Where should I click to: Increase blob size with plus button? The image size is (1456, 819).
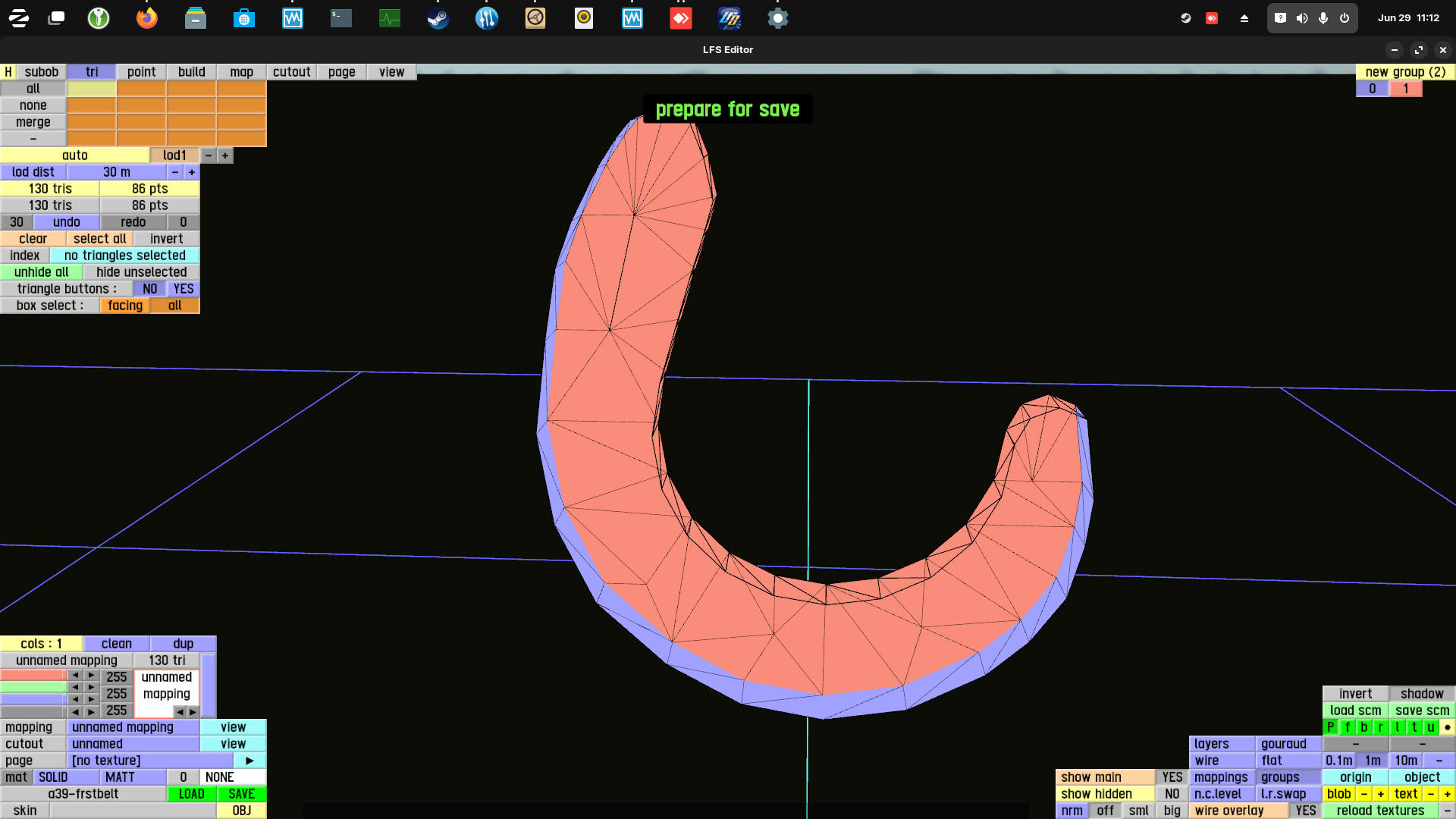coord(1380,794)
